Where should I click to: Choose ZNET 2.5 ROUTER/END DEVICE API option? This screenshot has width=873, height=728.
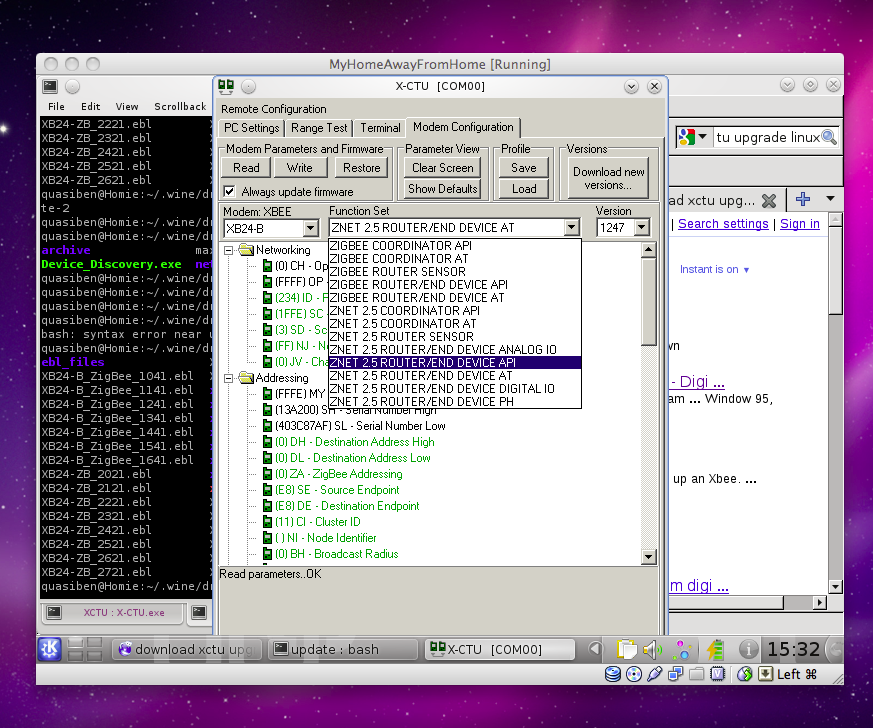[x=423, y=363]
